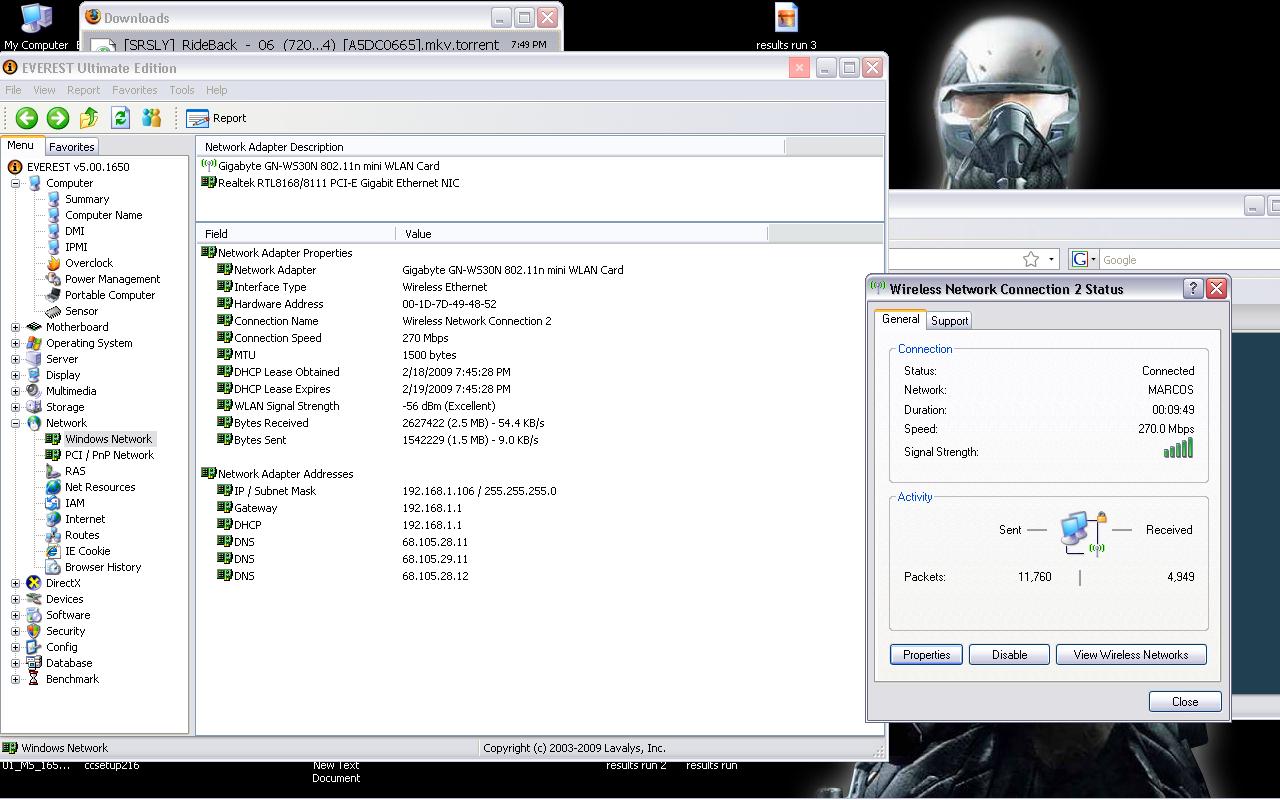
Task: Expand the DirectX tree node
Action: click(16, 583)
